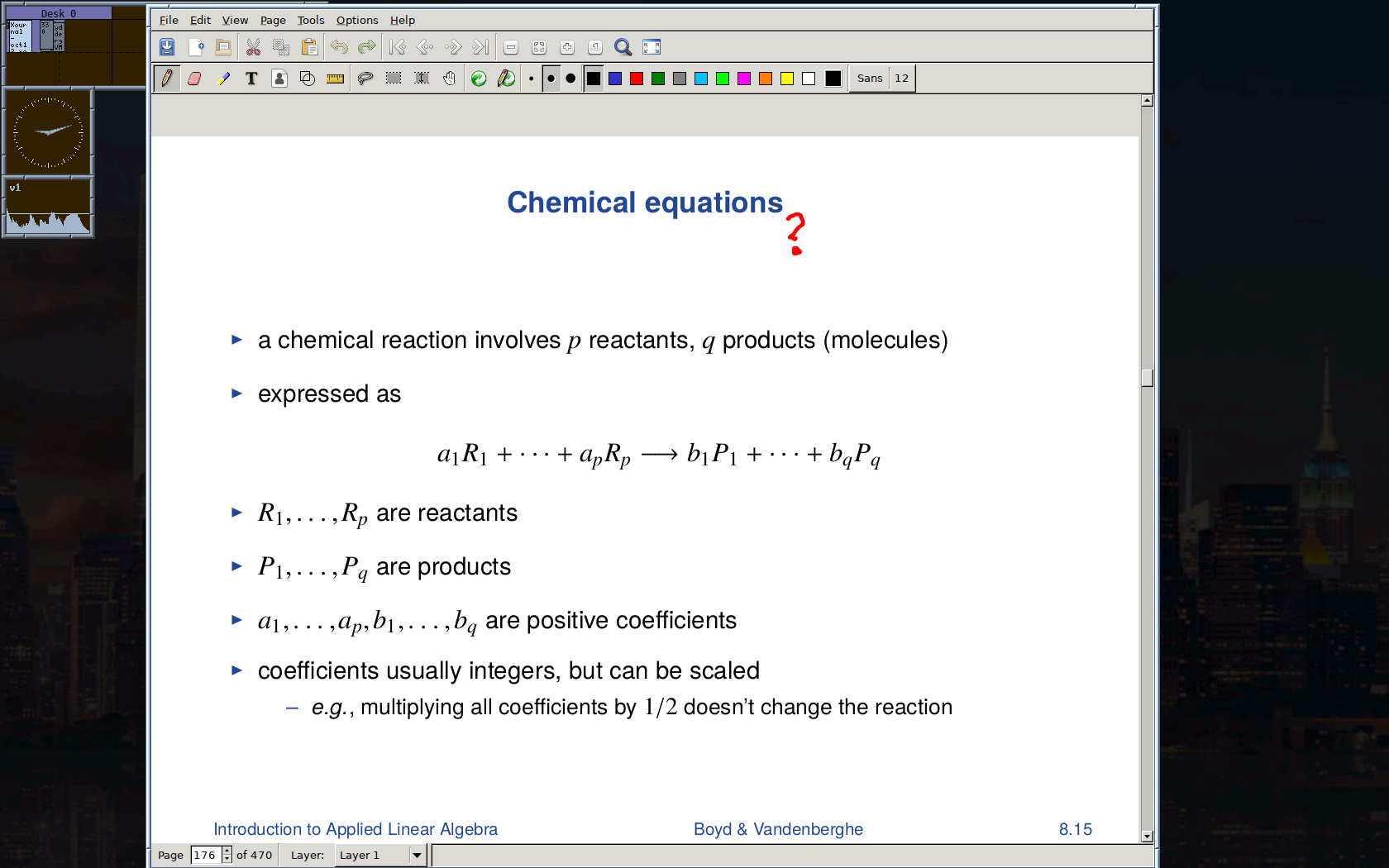1389x868 pixels.
Task: Select the Eraser tool
Action: (x=194, y=79)
